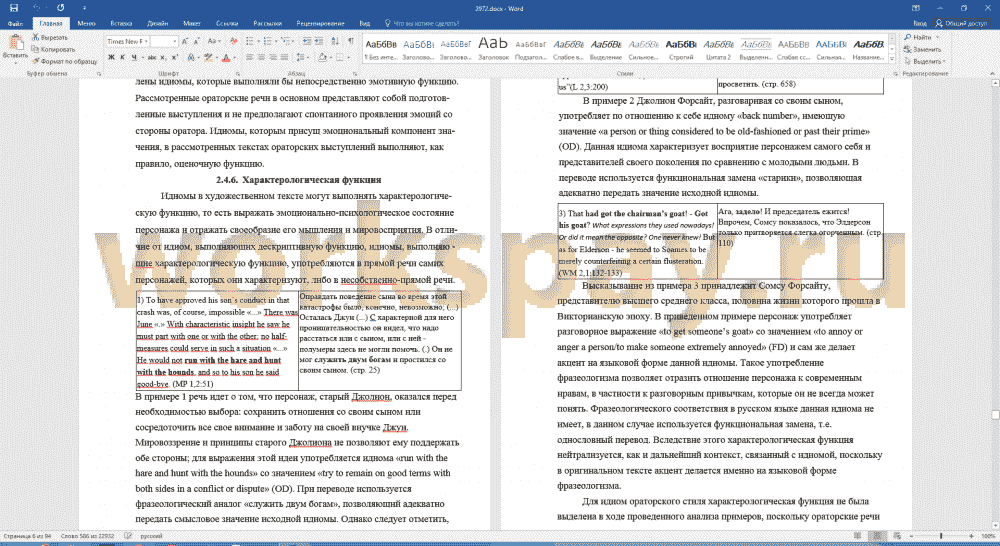Create numbered list icon

pos(268,41)
